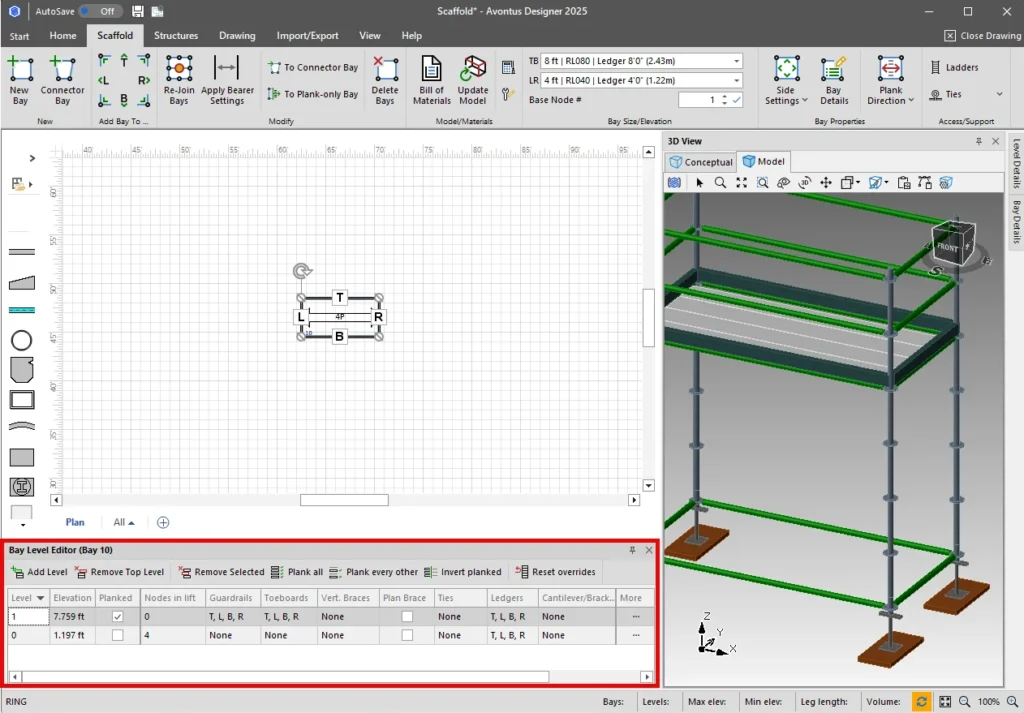
Task: Open Apply Bearer Settings
Action: click(227, 80)
